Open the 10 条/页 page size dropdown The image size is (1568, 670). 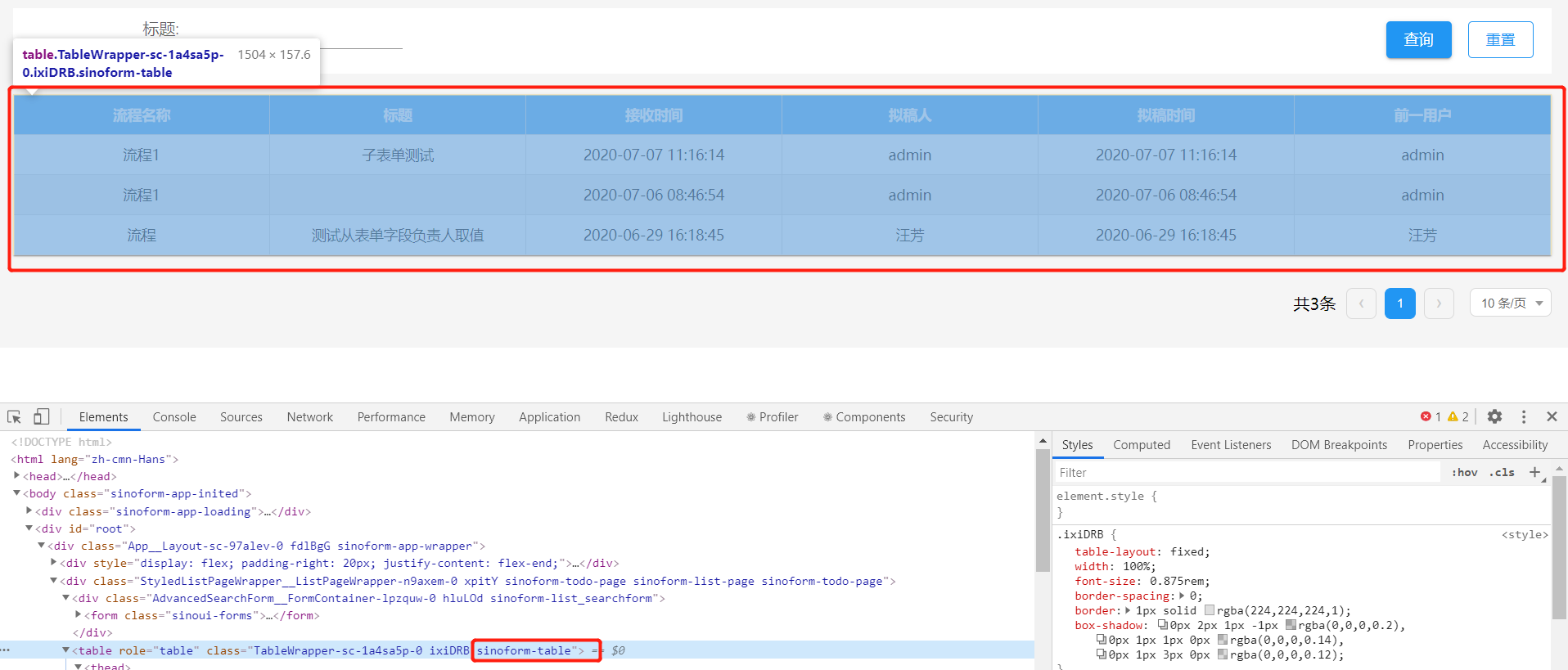pos(1511,304)
